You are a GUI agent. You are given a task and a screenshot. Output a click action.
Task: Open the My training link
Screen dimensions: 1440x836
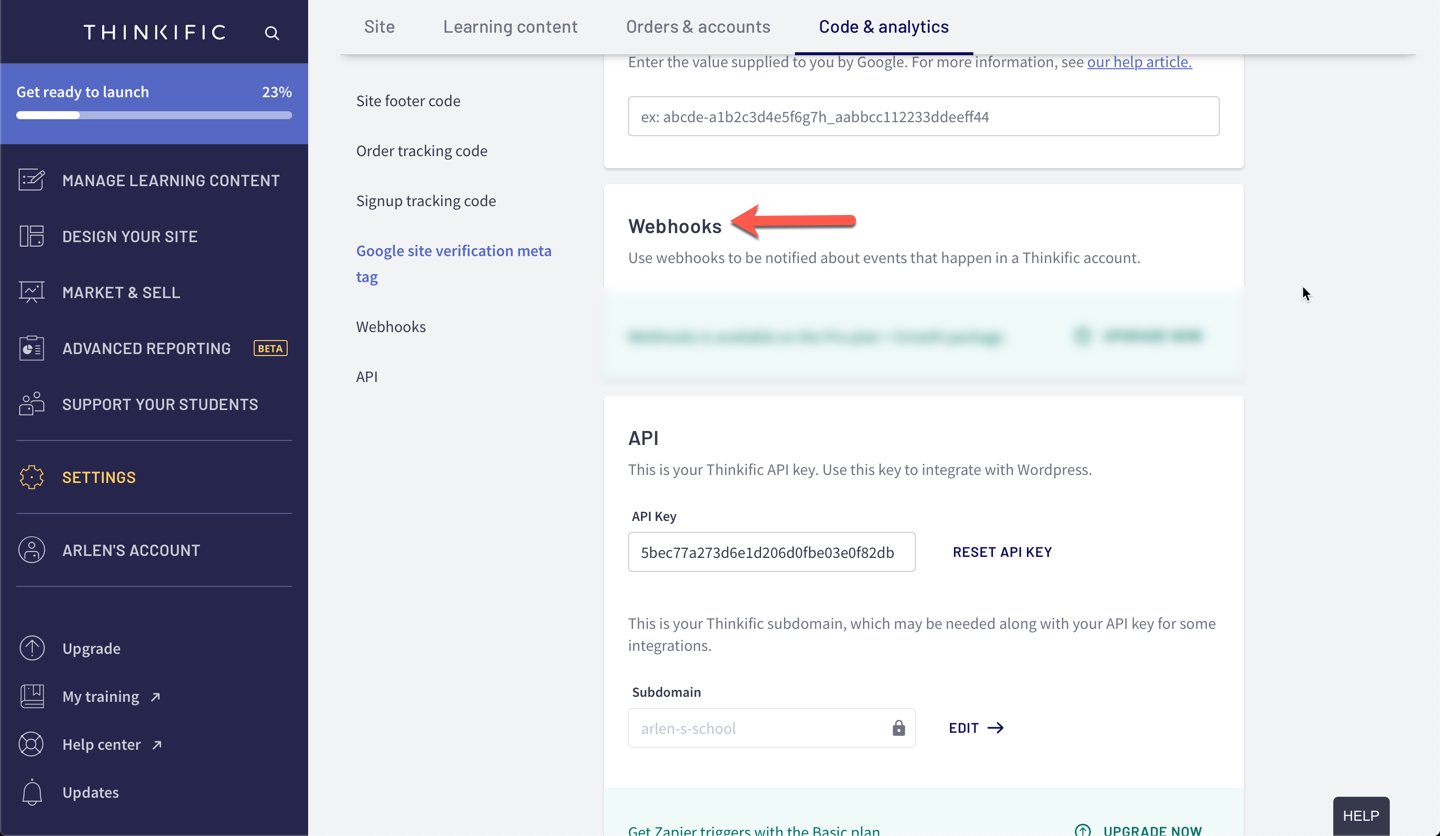[100, 696]
